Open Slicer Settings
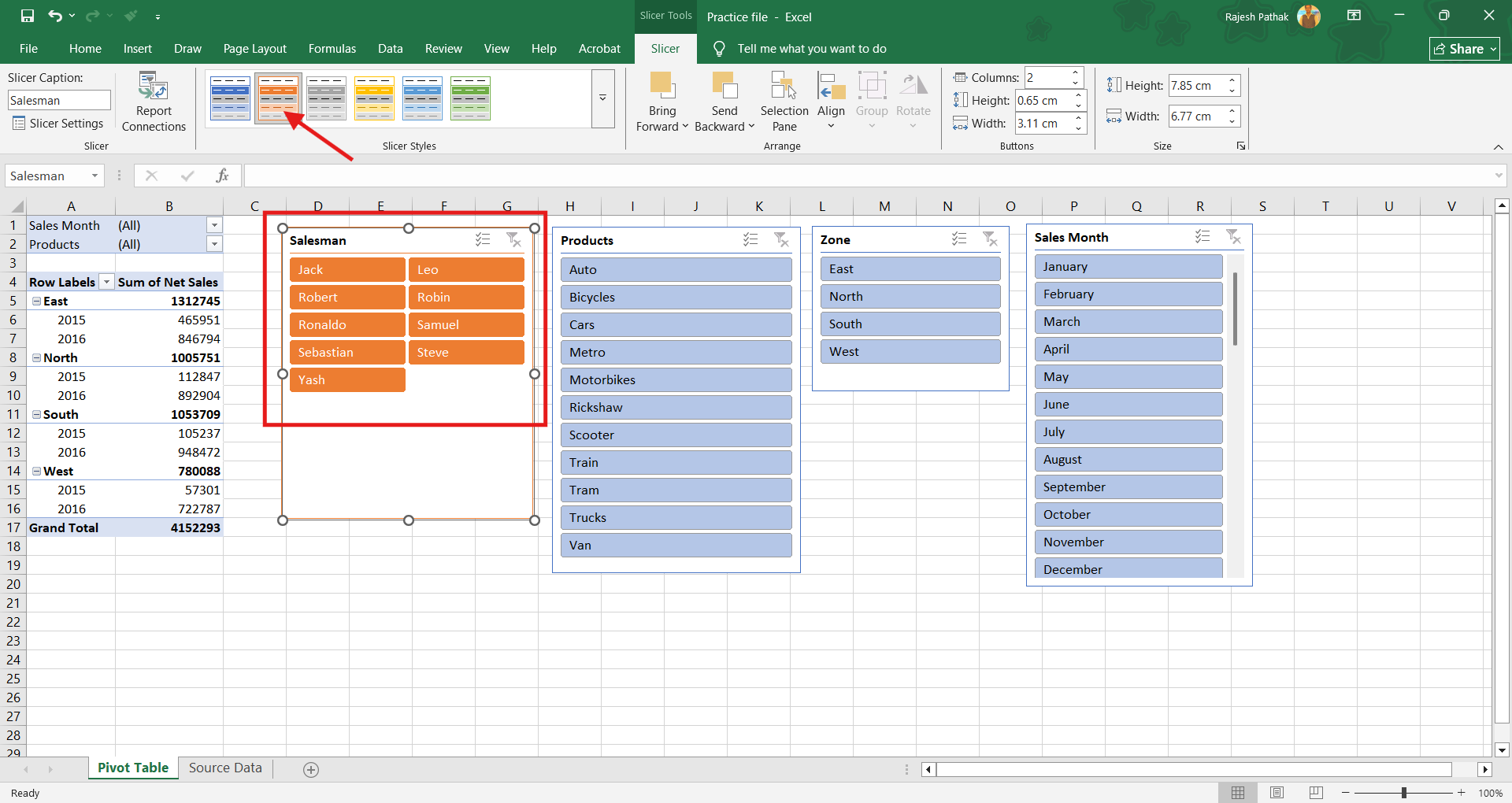 [x=58, y=124]
